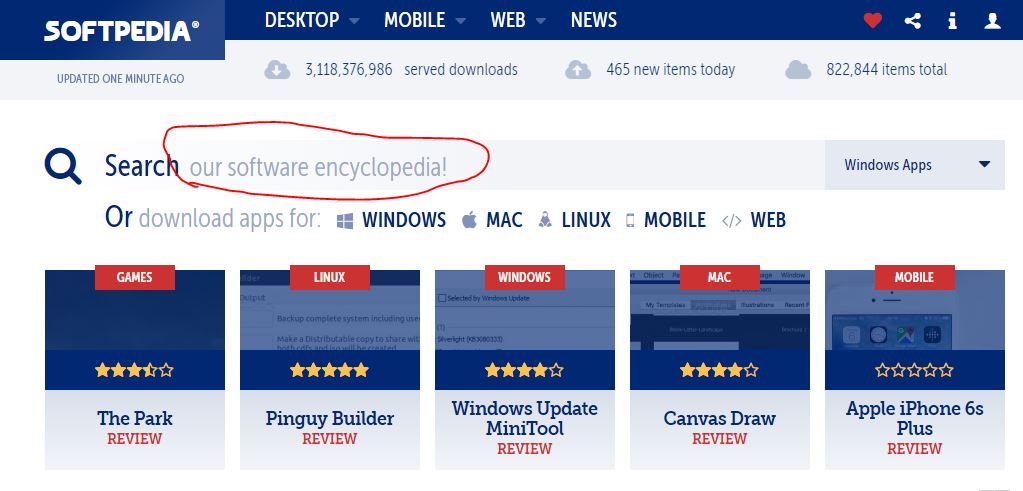Image resolution: width=1023 pixels, height=491 pixels.
Task: Expand the DESKTOP dropdown arrow
Action: (354, 21)
